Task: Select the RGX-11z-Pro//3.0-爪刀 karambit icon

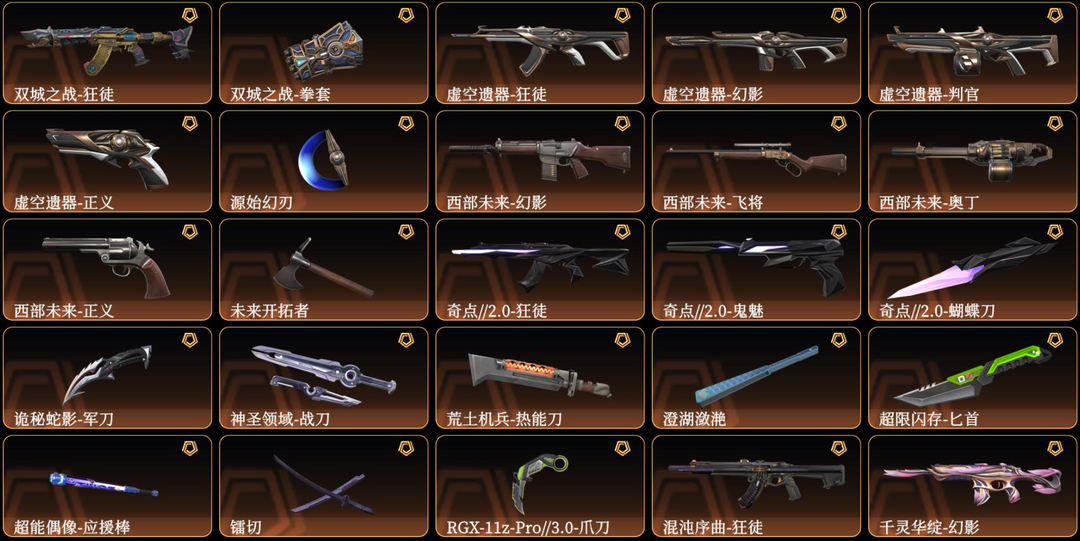Action: 540,482
